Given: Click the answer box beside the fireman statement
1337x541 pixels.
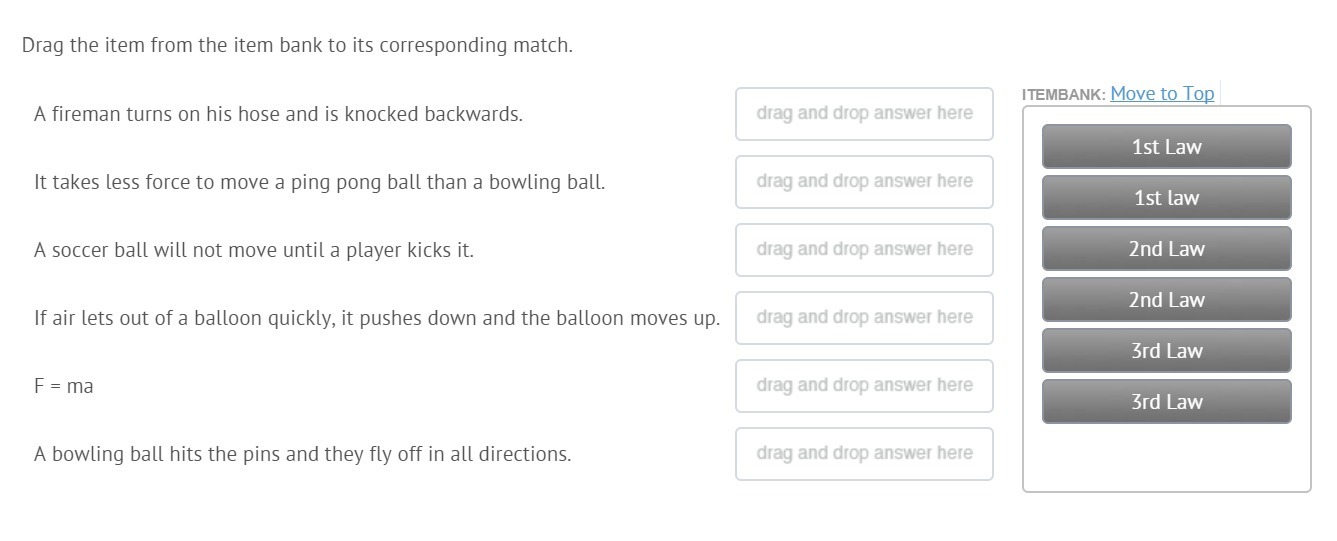Looking at the screenshot, I should pos(864,114).
